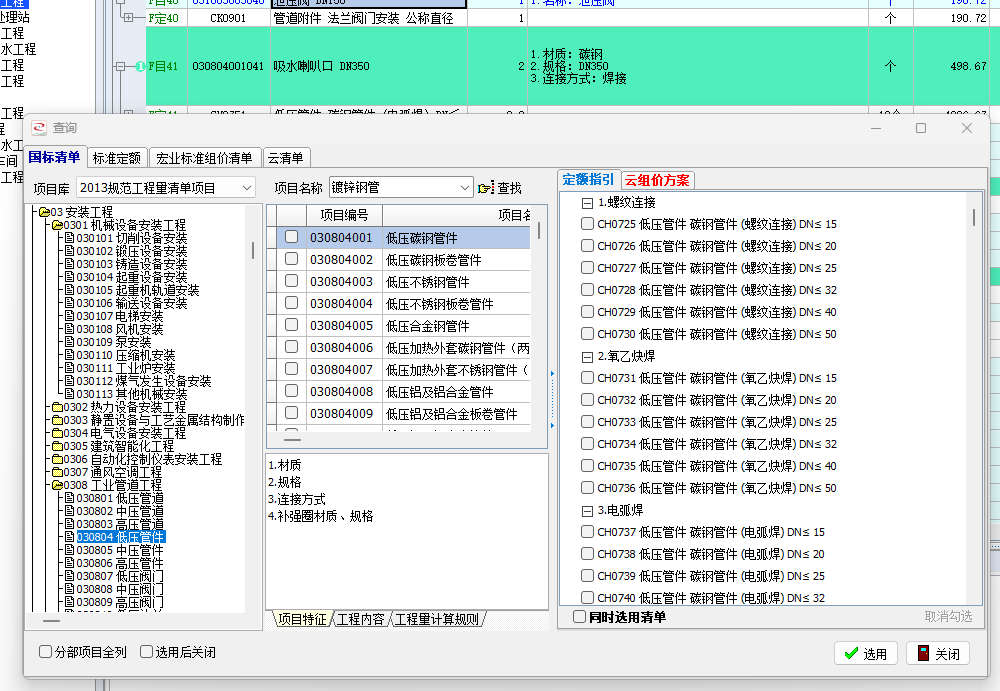Switch to the 云清单 tab
The width and height of the screenshot is (1000, 691).
[286, 158]
